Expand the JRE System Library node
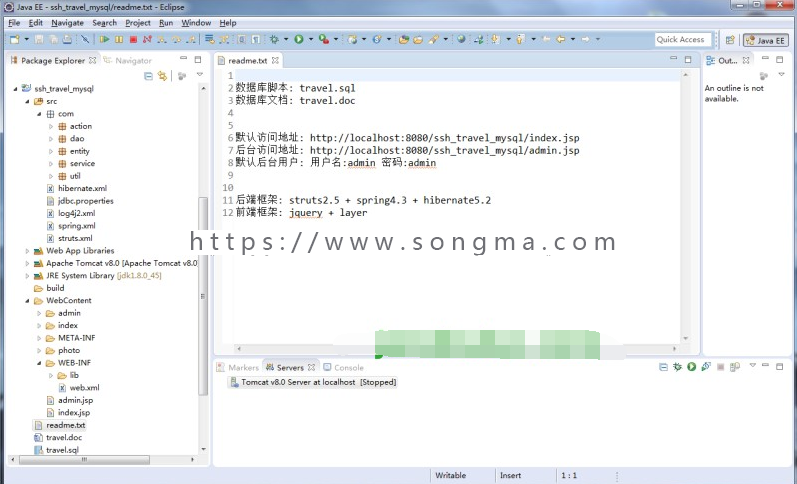The height and width of the screenshot is (484, 797). pos(27,276)
